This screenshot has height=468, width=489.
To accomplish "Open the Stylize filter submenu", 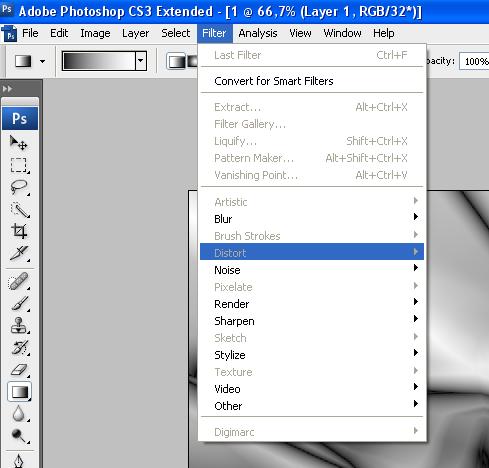I will coord(312,355).
